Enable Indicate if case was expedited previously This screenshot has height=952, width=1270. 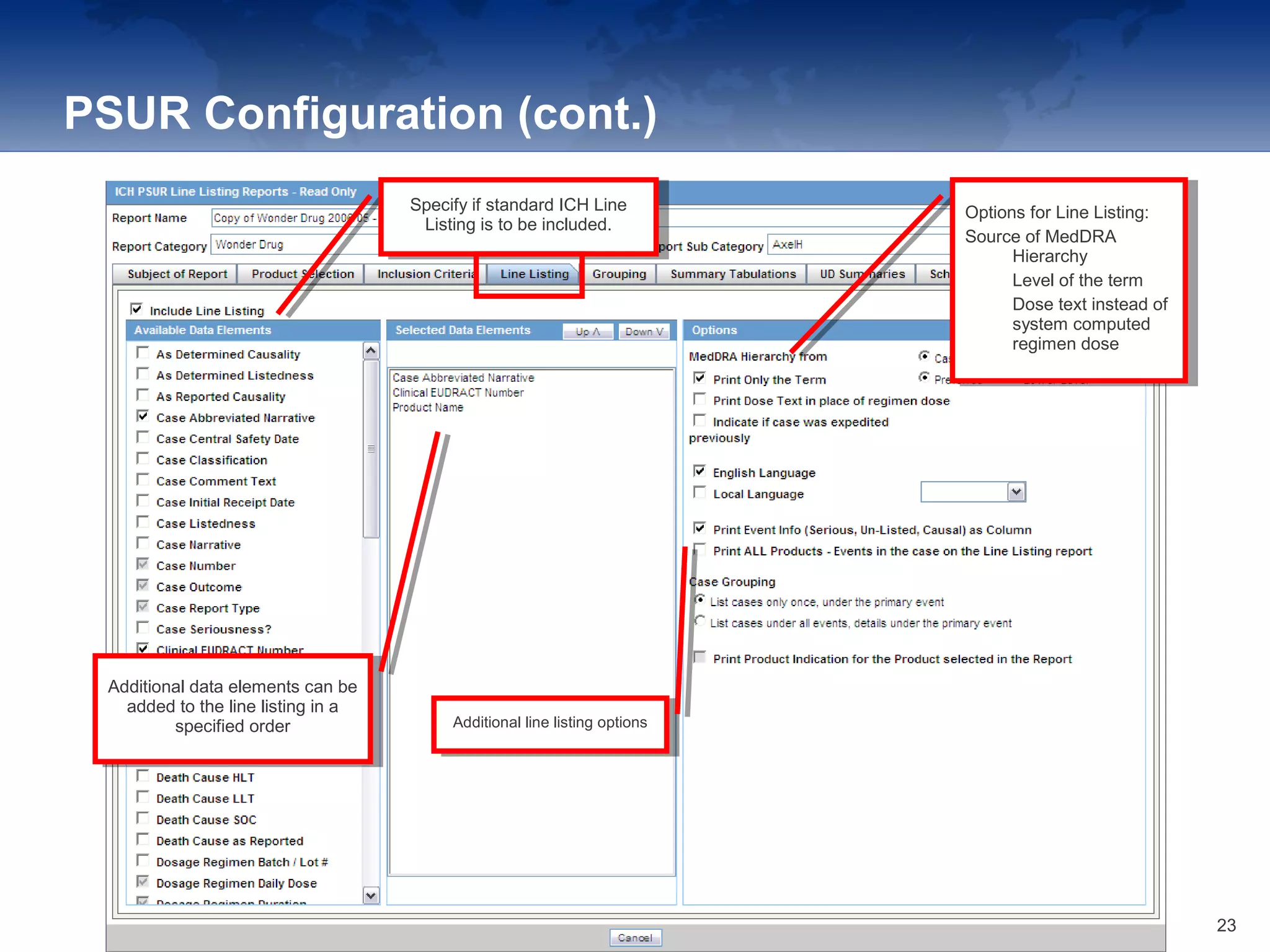(x=699, y=420)
